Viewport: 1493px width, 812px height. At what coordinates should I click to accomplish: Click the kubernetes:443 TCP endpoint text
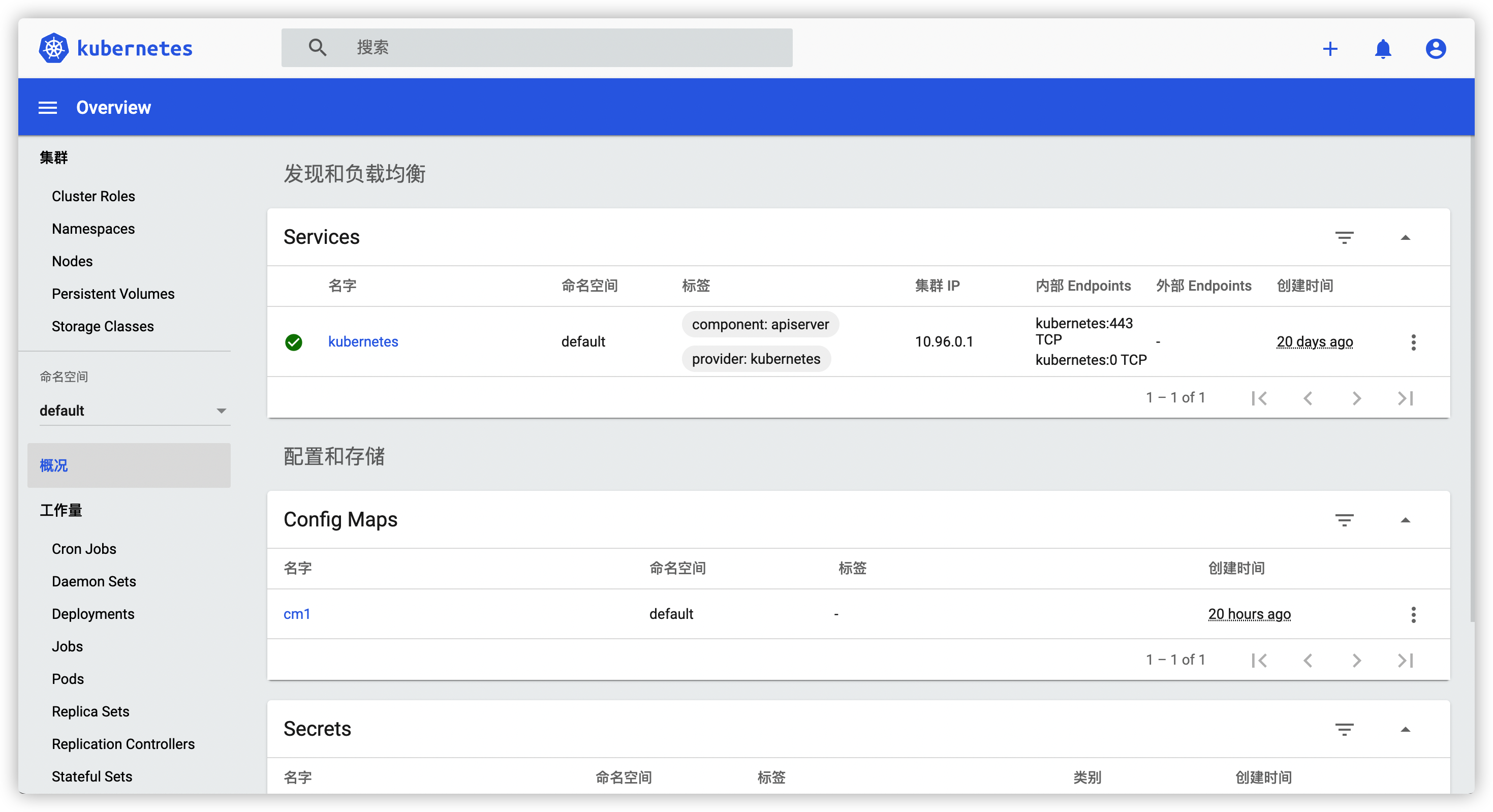pyautogui.click(x=1084, y=331)
